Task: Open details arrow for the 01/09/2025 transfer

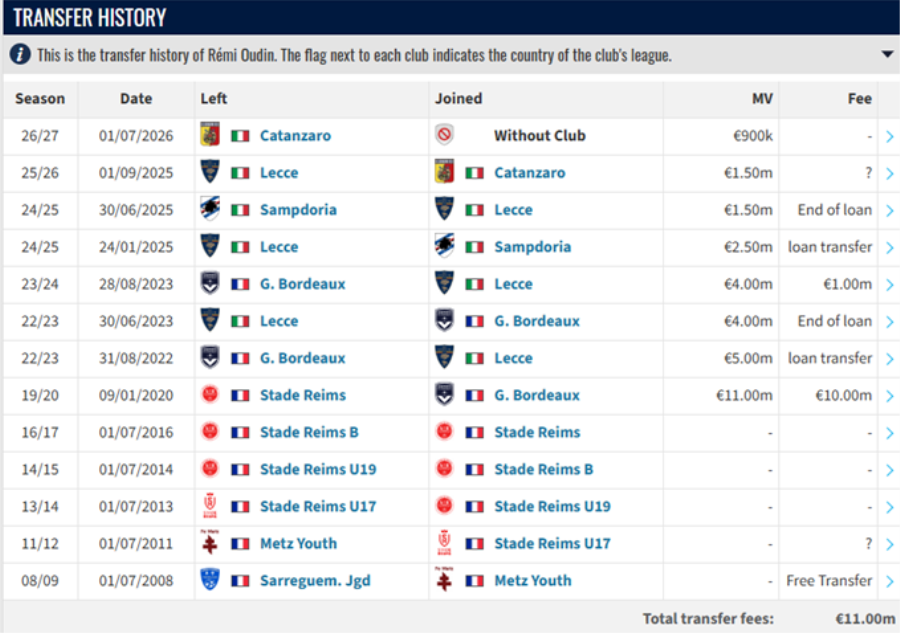Action: coord(889,173)
